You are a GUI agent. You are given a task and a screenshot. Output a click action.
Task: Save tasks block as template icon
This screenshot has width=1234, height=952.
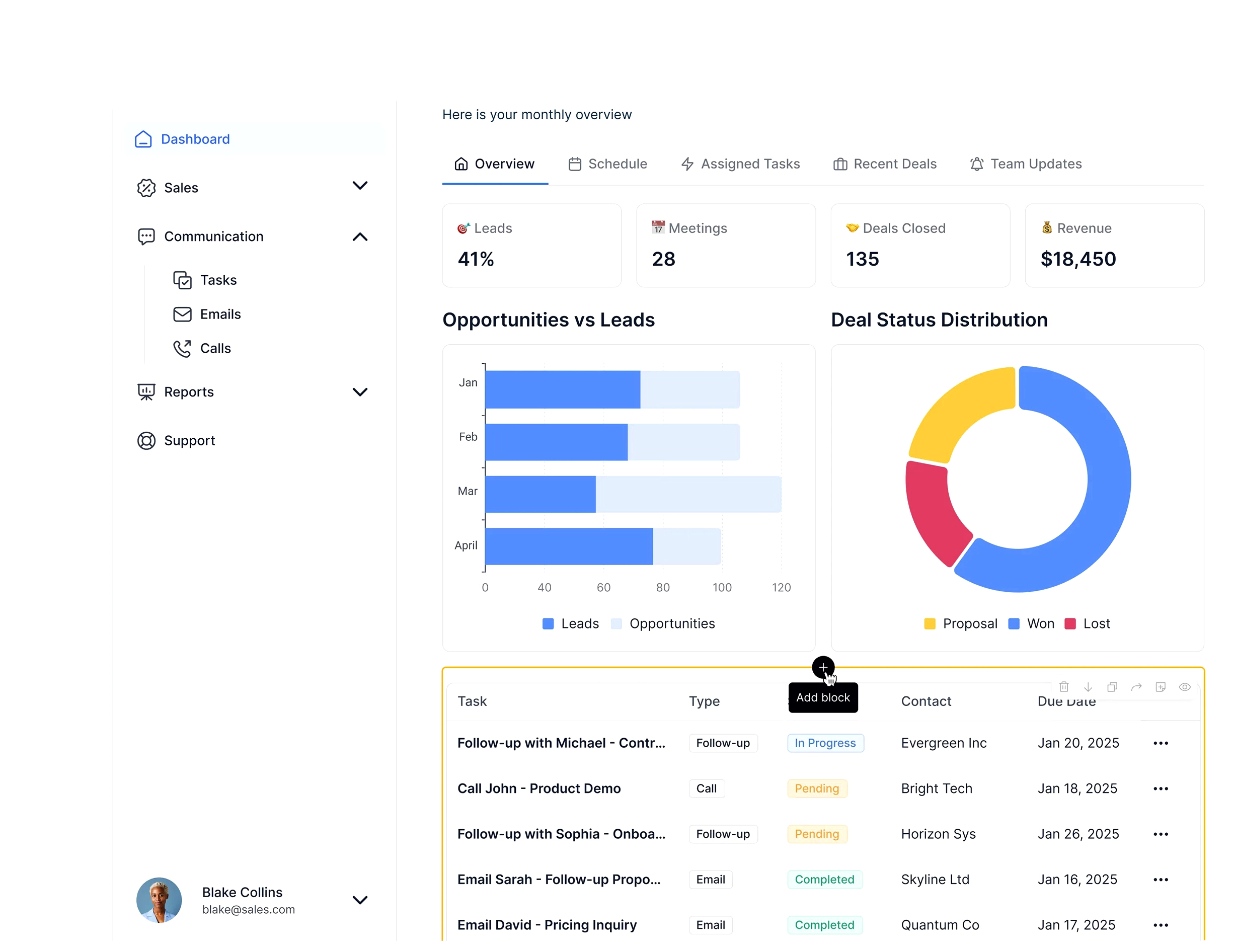pyautogui.click(x=1161, y=687)
